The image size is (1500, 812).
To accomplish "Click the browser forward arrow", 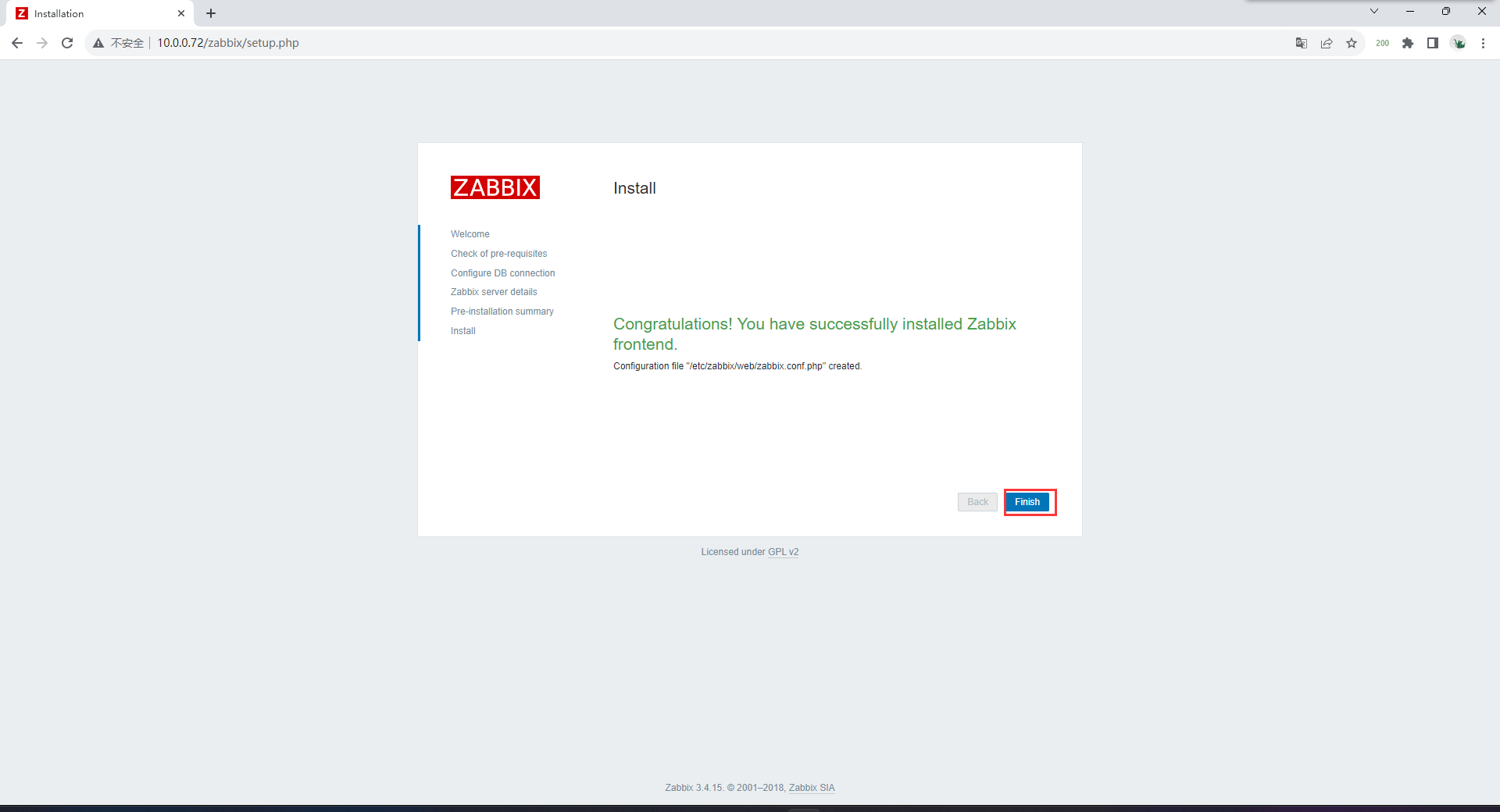I will pyautogui.click(x=42, y=43).
